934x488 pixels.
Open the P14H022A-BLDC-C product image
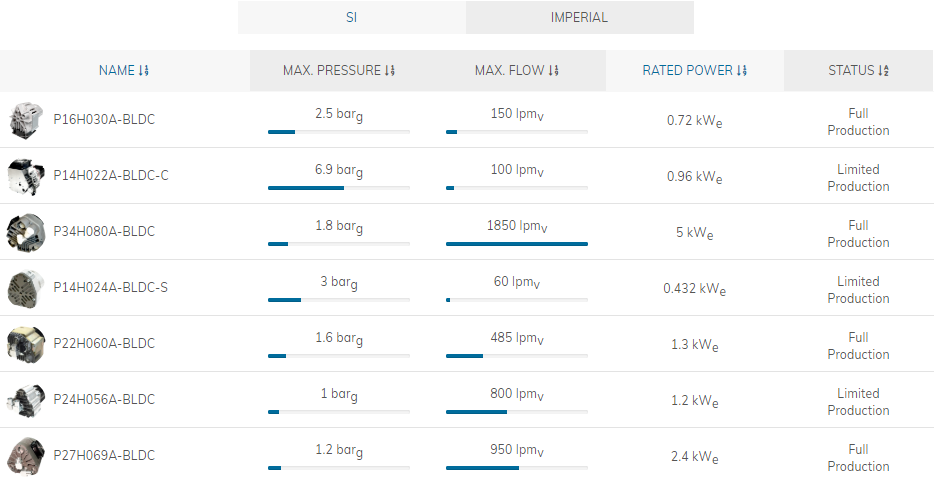pyautogui.click(x=26, y=176)
